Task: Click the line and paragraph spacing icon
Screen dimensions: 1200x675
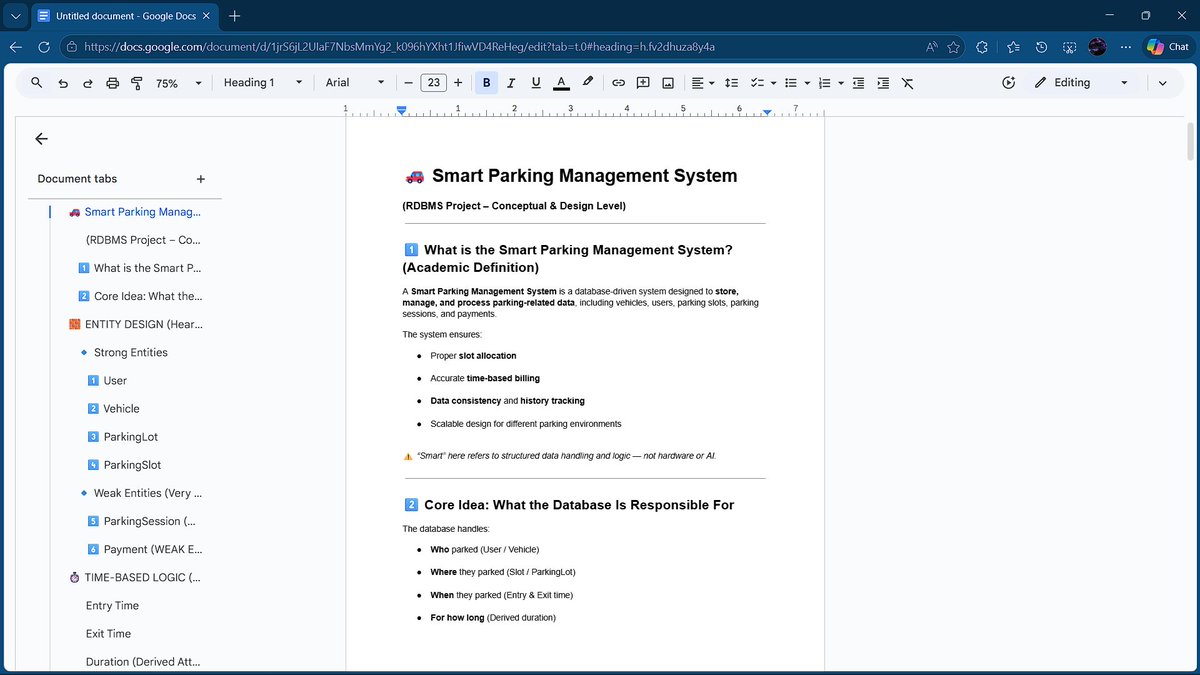Action: 731,83
